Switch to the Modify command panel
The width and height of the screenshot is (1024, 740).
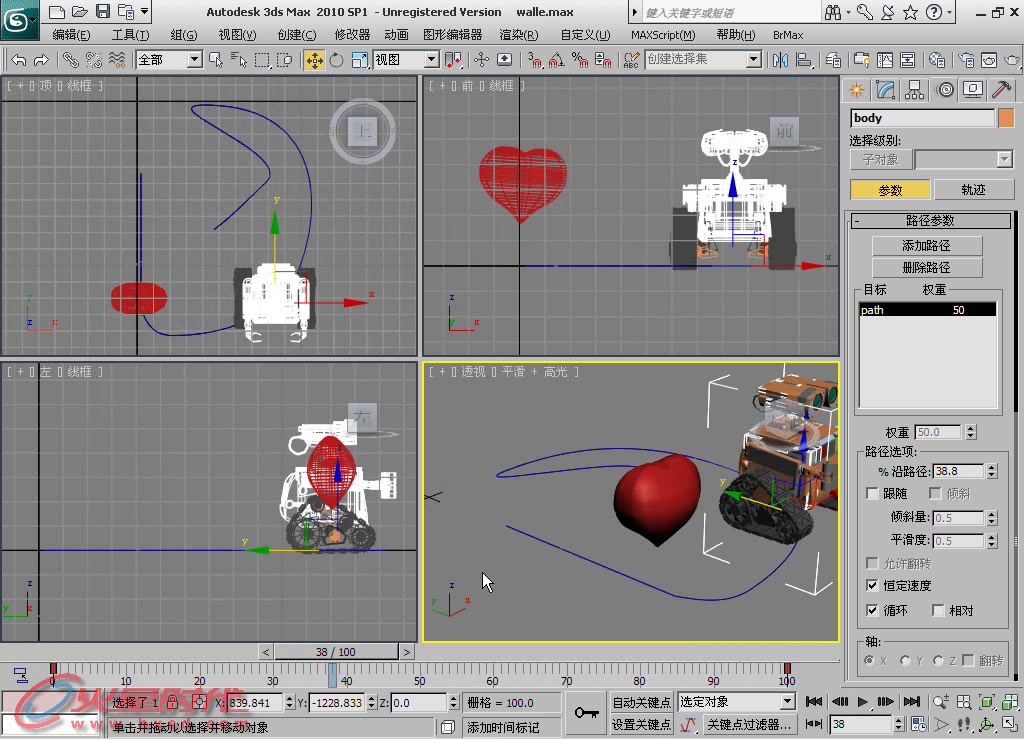885,89
